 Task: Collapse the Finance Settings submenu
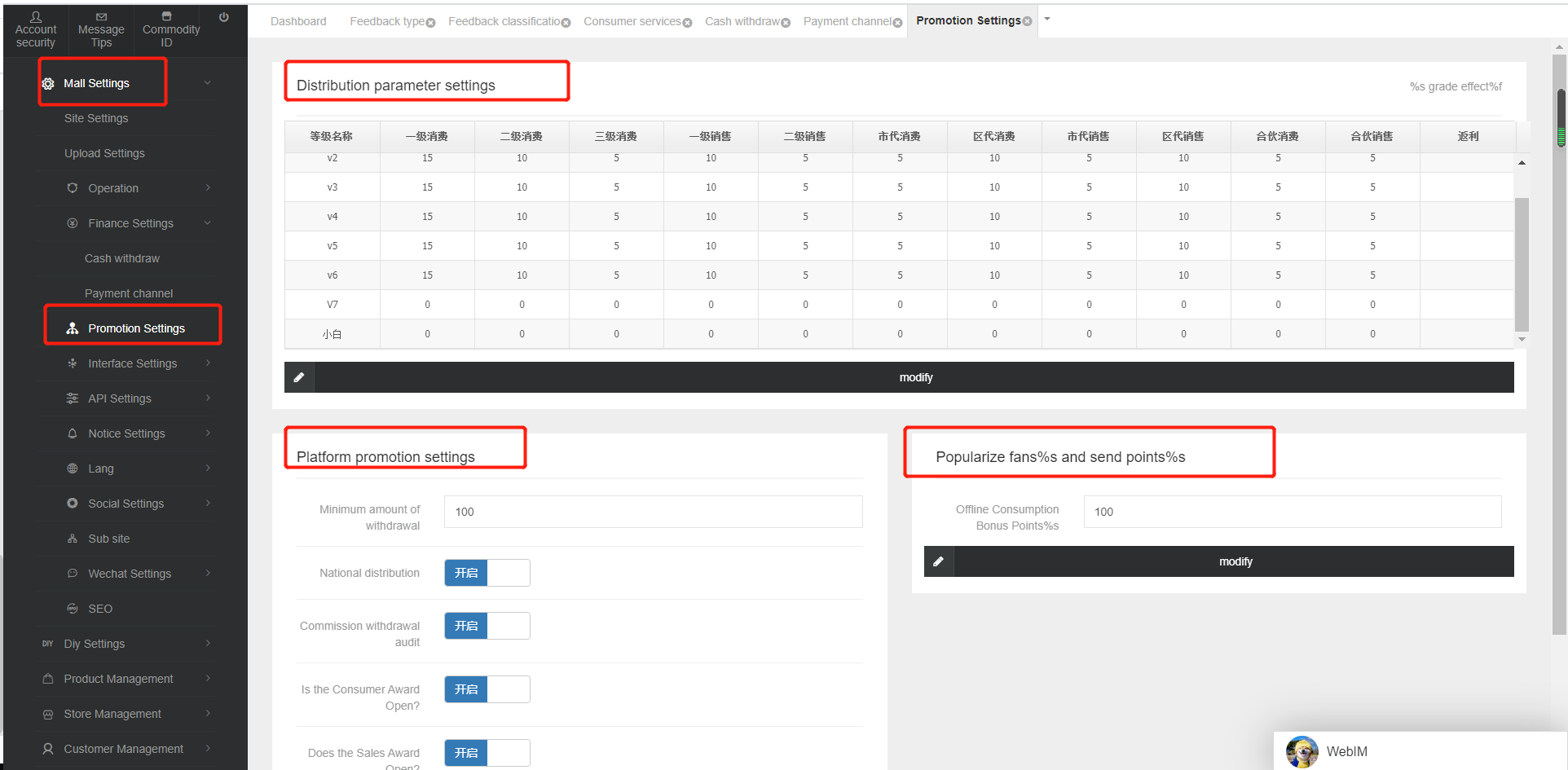coord(208,223)
